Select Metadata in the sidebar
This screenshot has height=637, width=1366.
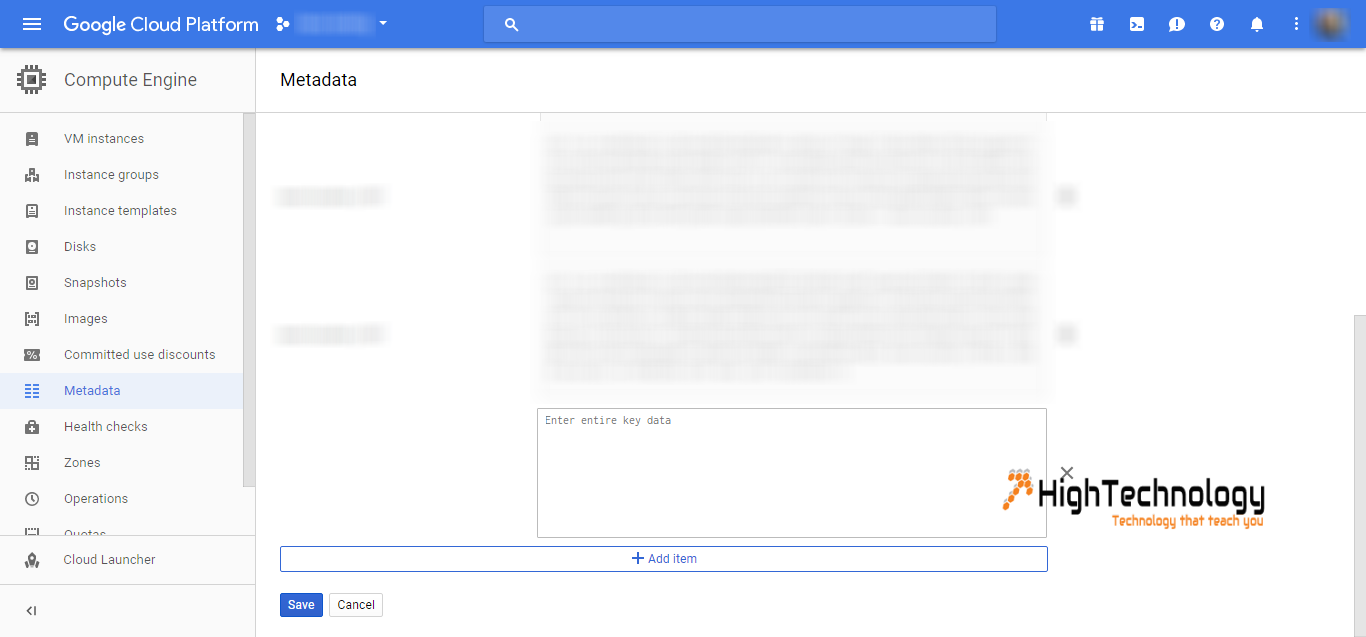point(121,391)
